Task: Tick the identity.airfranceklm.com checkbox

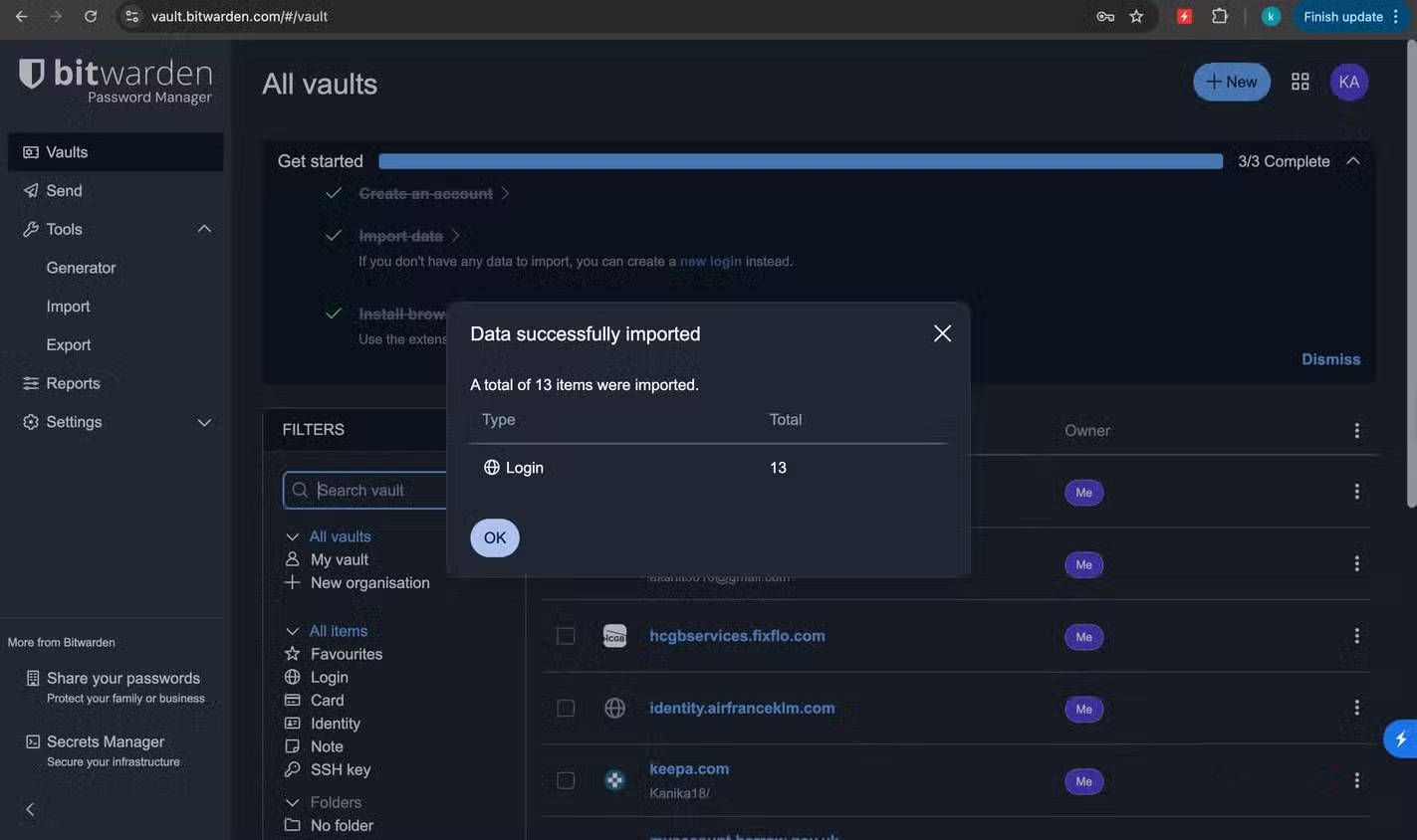Action: [566, 708]
